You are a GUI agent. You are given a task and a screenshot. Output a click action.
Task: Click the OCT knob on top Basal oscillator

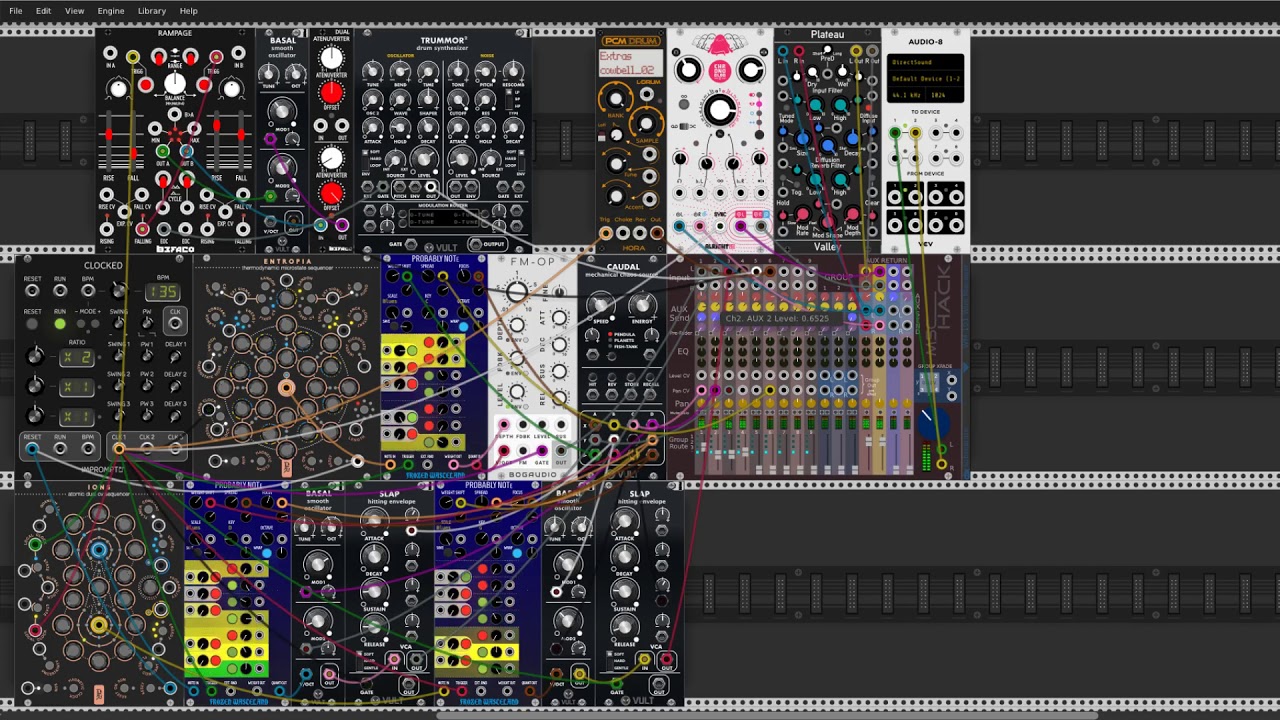297,74
